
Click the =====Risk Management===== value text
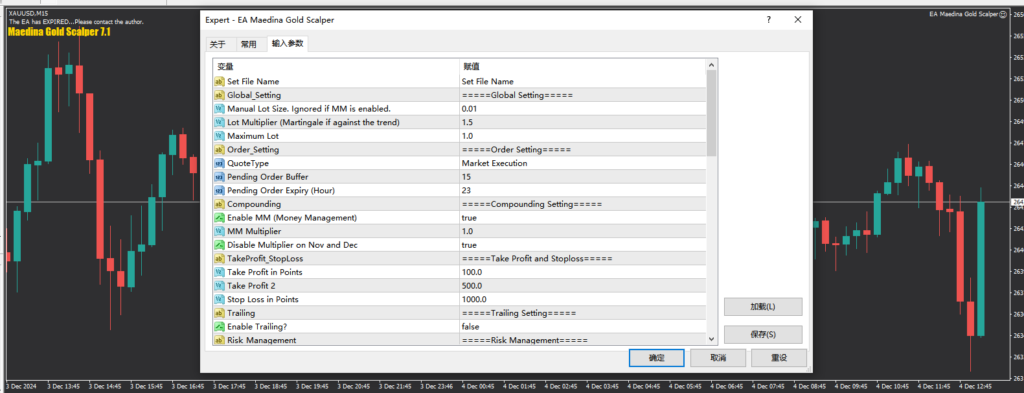[x=524, y=341]
